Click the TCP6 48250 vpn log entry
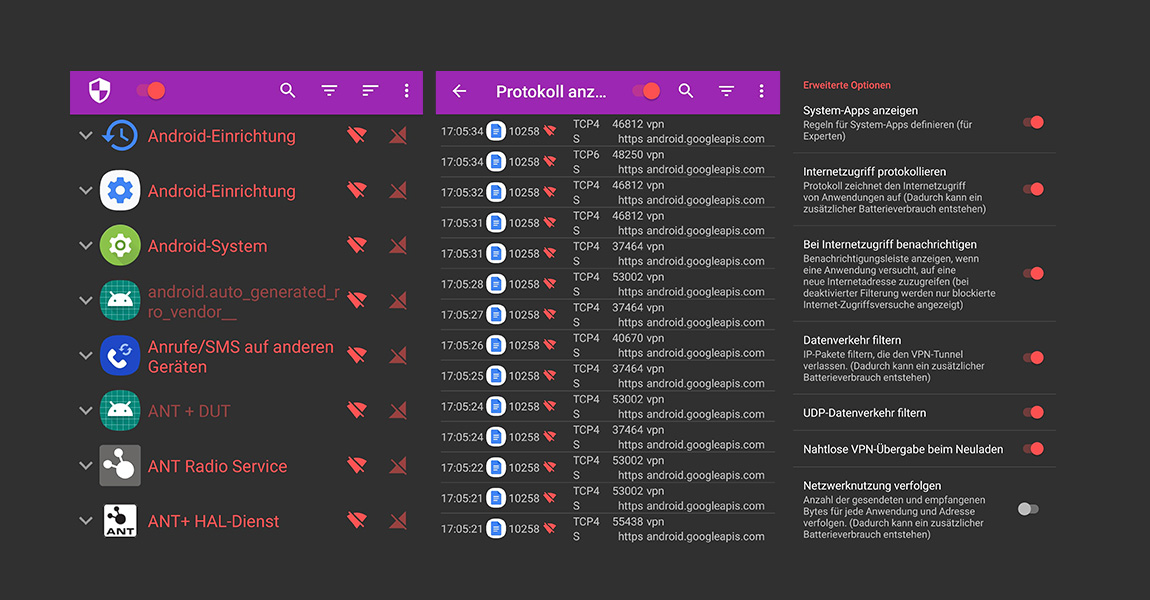The width and height of the screenshot is (1150, 600). (607, 161)
